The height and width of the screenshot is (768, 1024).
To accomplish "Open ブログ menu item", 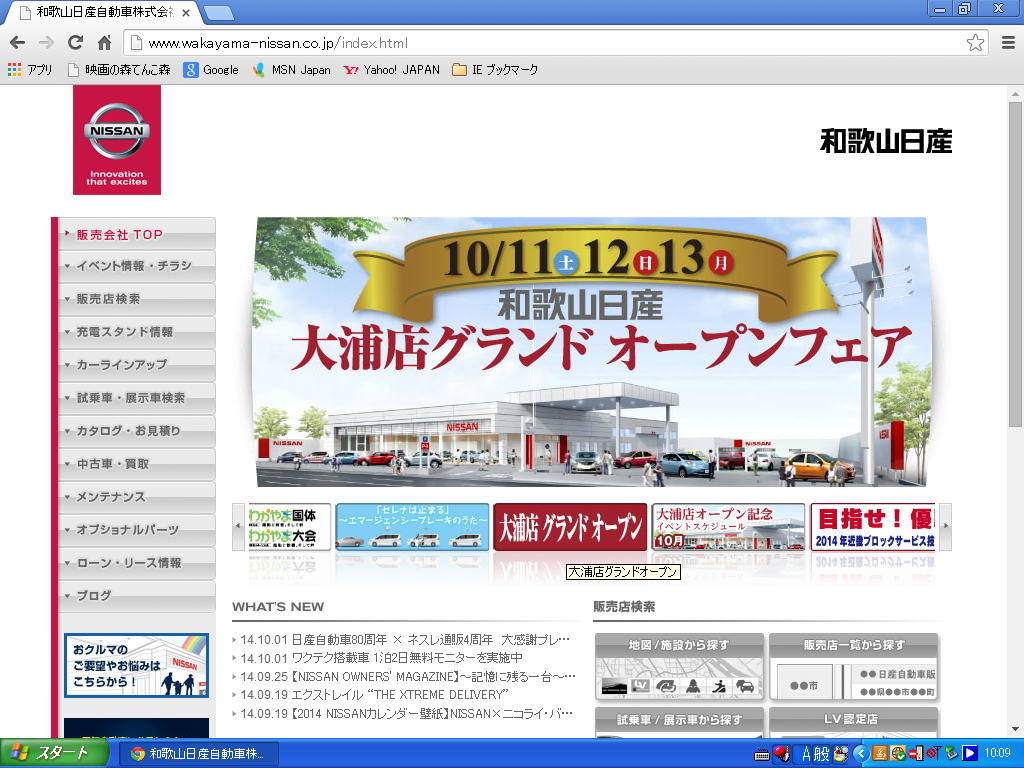I will 136,596.
